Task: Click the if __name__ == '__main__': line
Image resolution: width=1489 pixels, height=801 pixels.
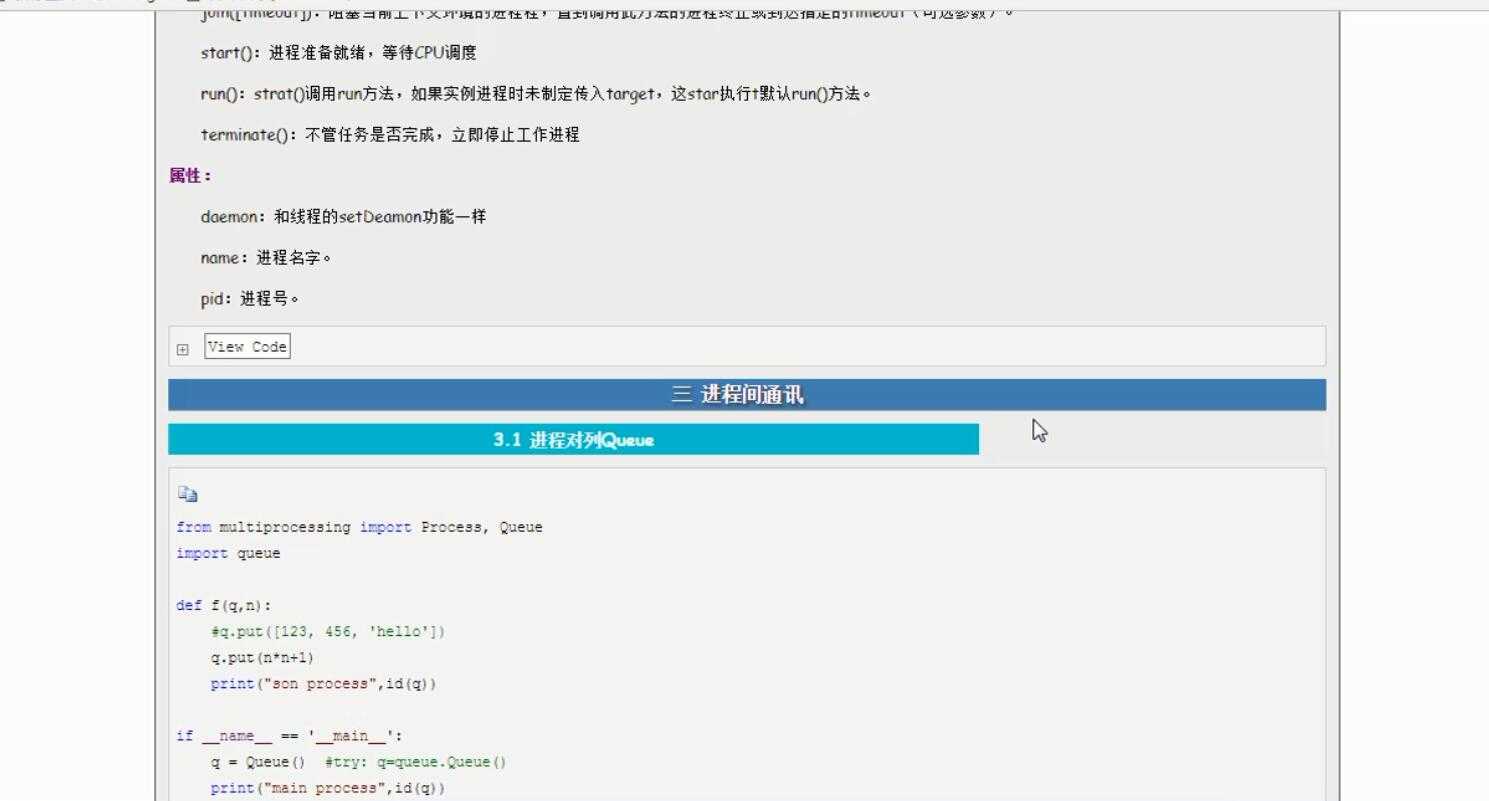Action: coord(289,736)
